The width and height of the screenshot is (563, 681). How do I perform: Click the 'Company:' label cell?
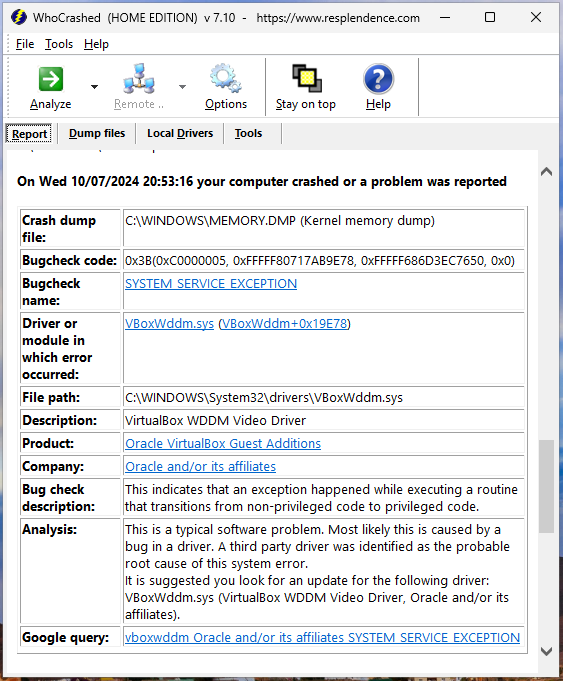click(70, 466)
